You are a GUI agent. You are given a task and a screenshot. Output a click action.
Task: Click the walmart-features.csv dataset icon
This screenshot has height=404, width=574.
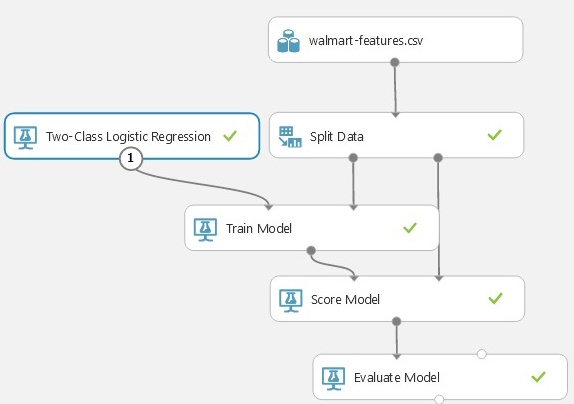click(x=288, y=41)
